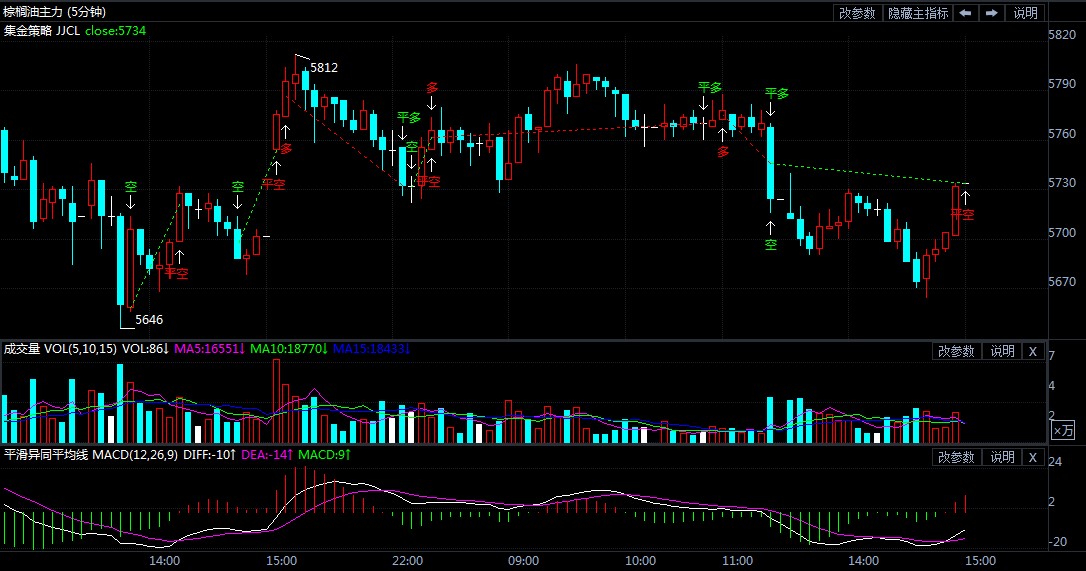Open 说明 in the MACD panel
This screenshot has height=571, width=1086.
pos(1002,457)
